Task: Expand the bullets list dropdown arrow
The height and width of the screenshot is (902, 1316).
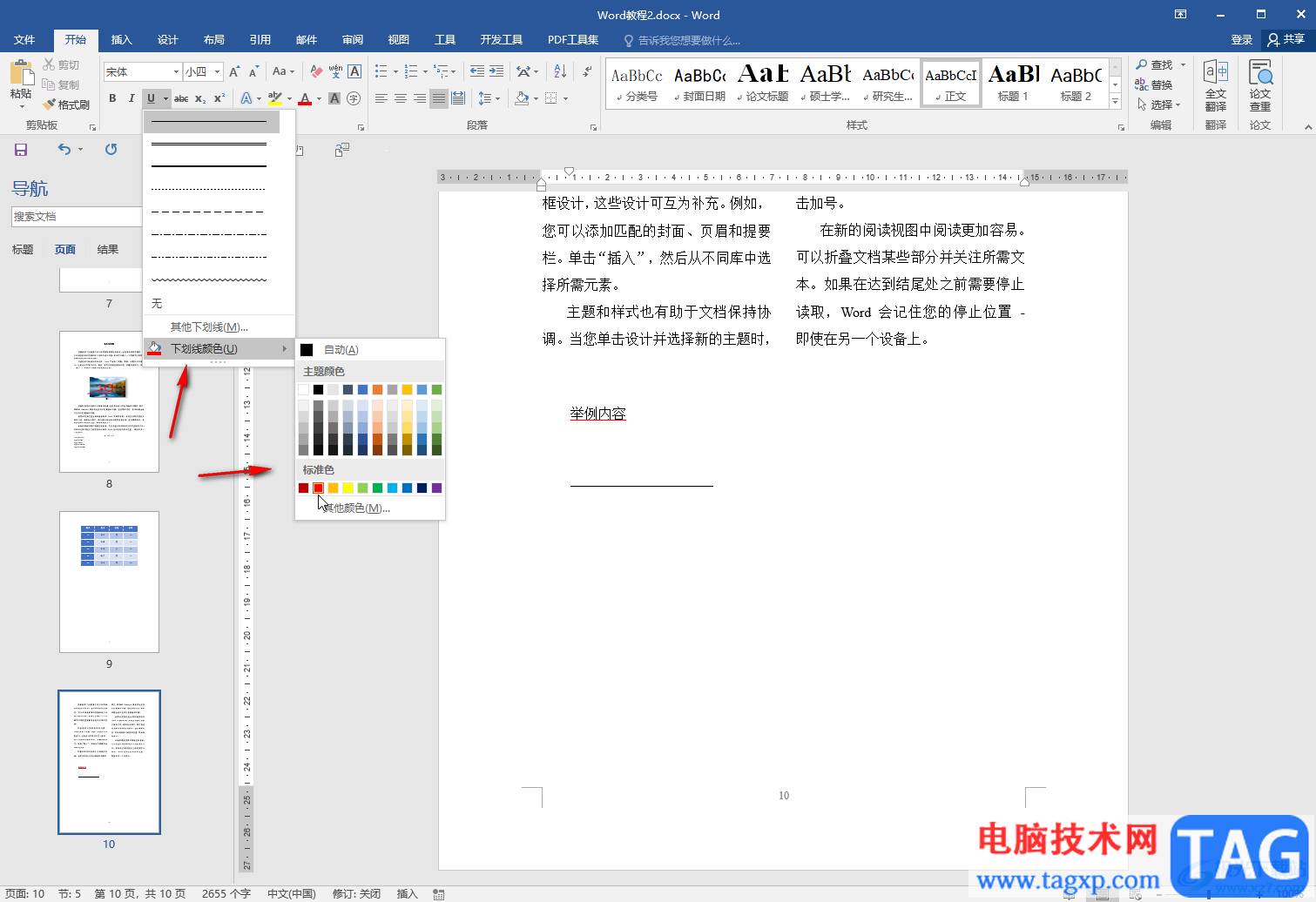Action: [x=395, y=71]
